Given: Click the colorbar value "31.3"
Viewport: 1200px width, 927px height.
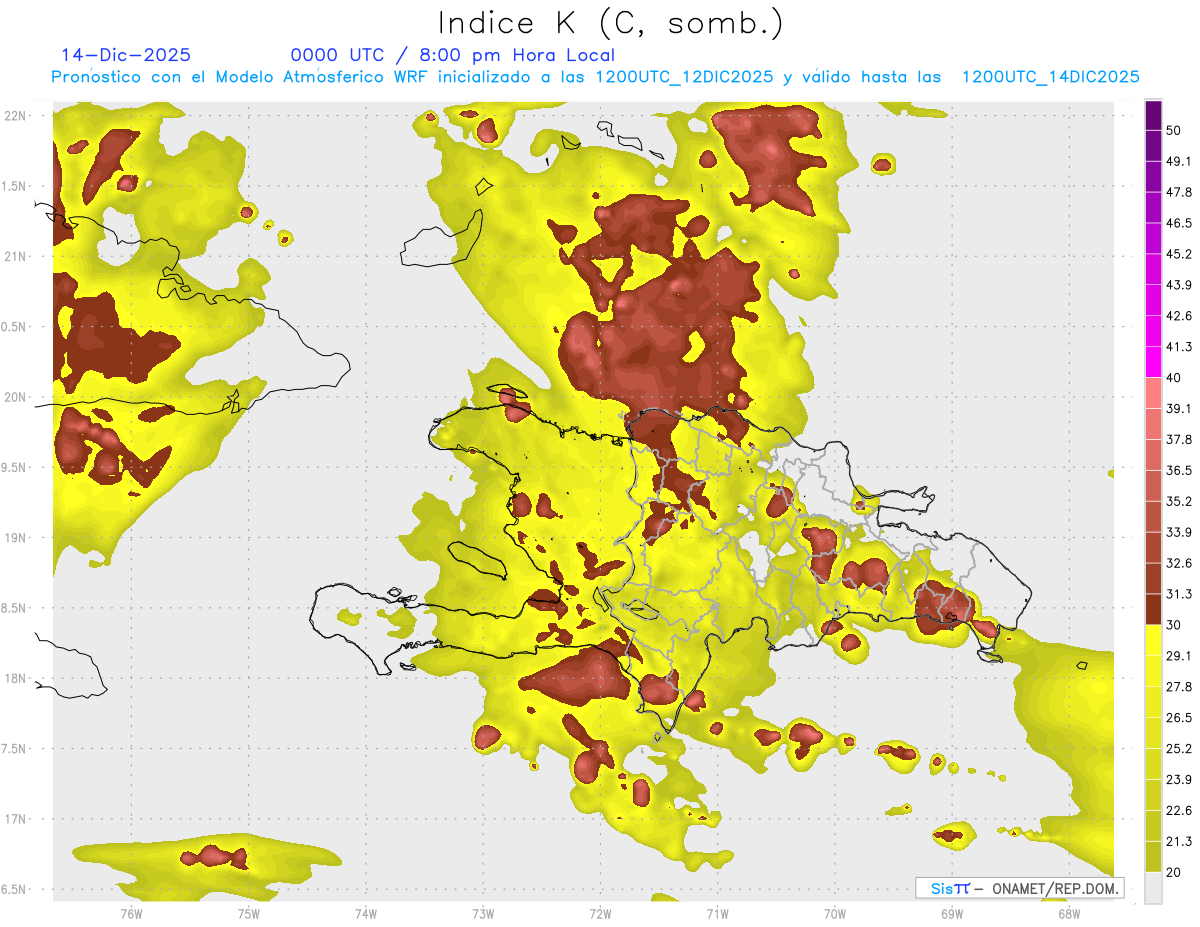Looking at the screenshot, I should point(1179,595).
